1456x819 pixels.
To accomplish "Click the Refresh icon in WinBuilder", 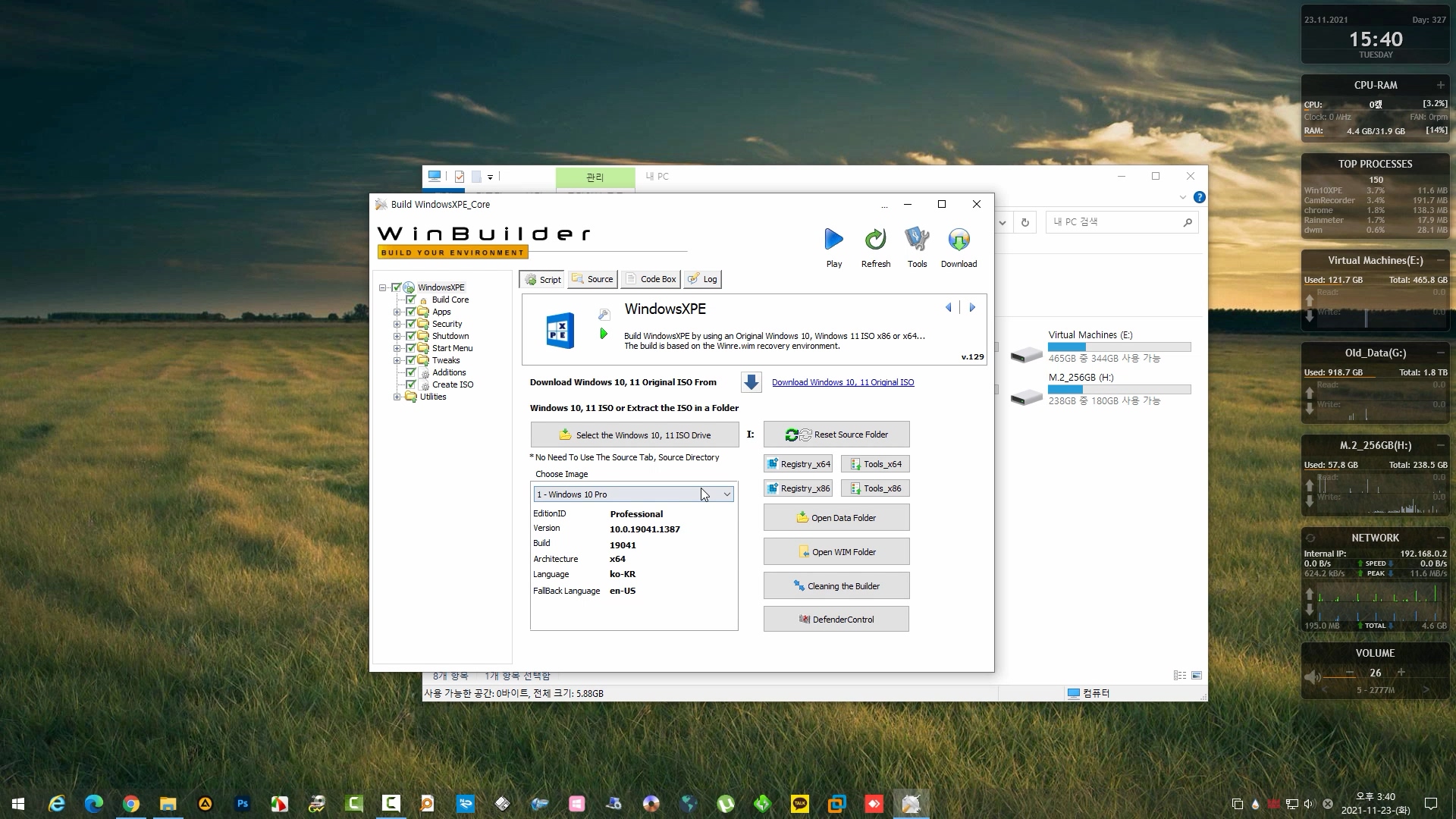I will pos(875,240).
